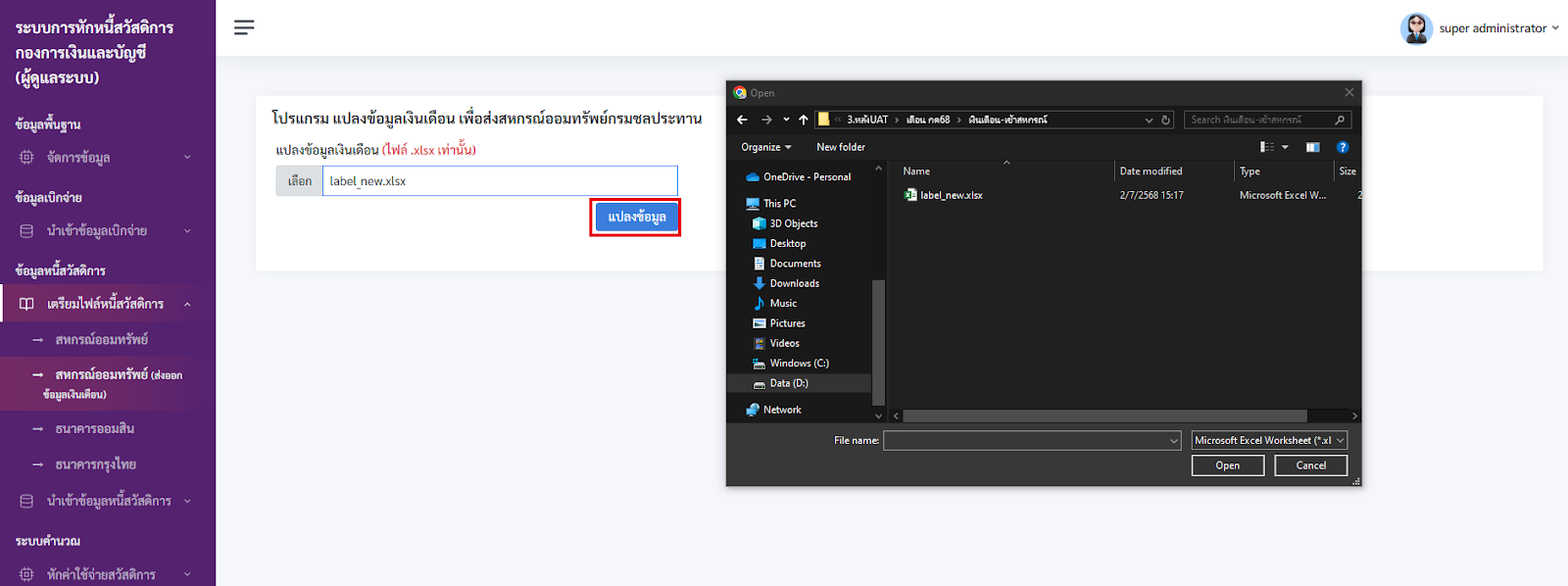
Task: Go back in Open dialog
Action: (742, 120)
